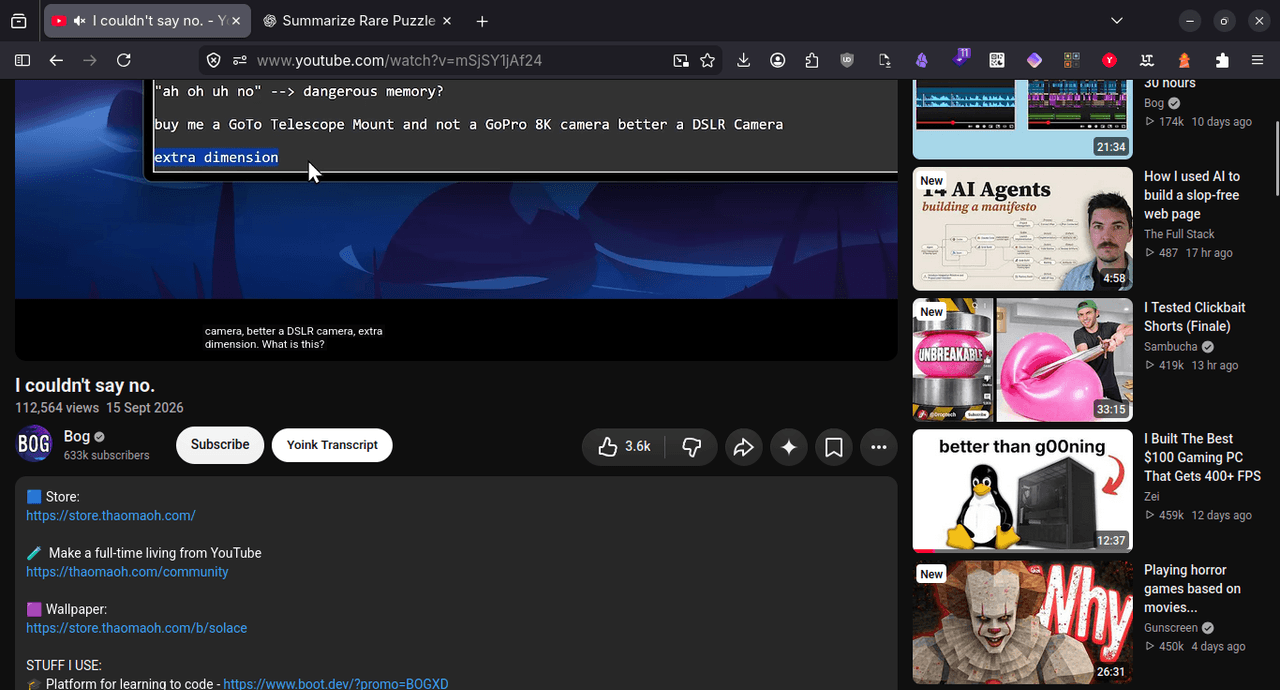Focus the URL address bar
The width and height of the screenshot is (1280, 690).
tap(460, 60)
